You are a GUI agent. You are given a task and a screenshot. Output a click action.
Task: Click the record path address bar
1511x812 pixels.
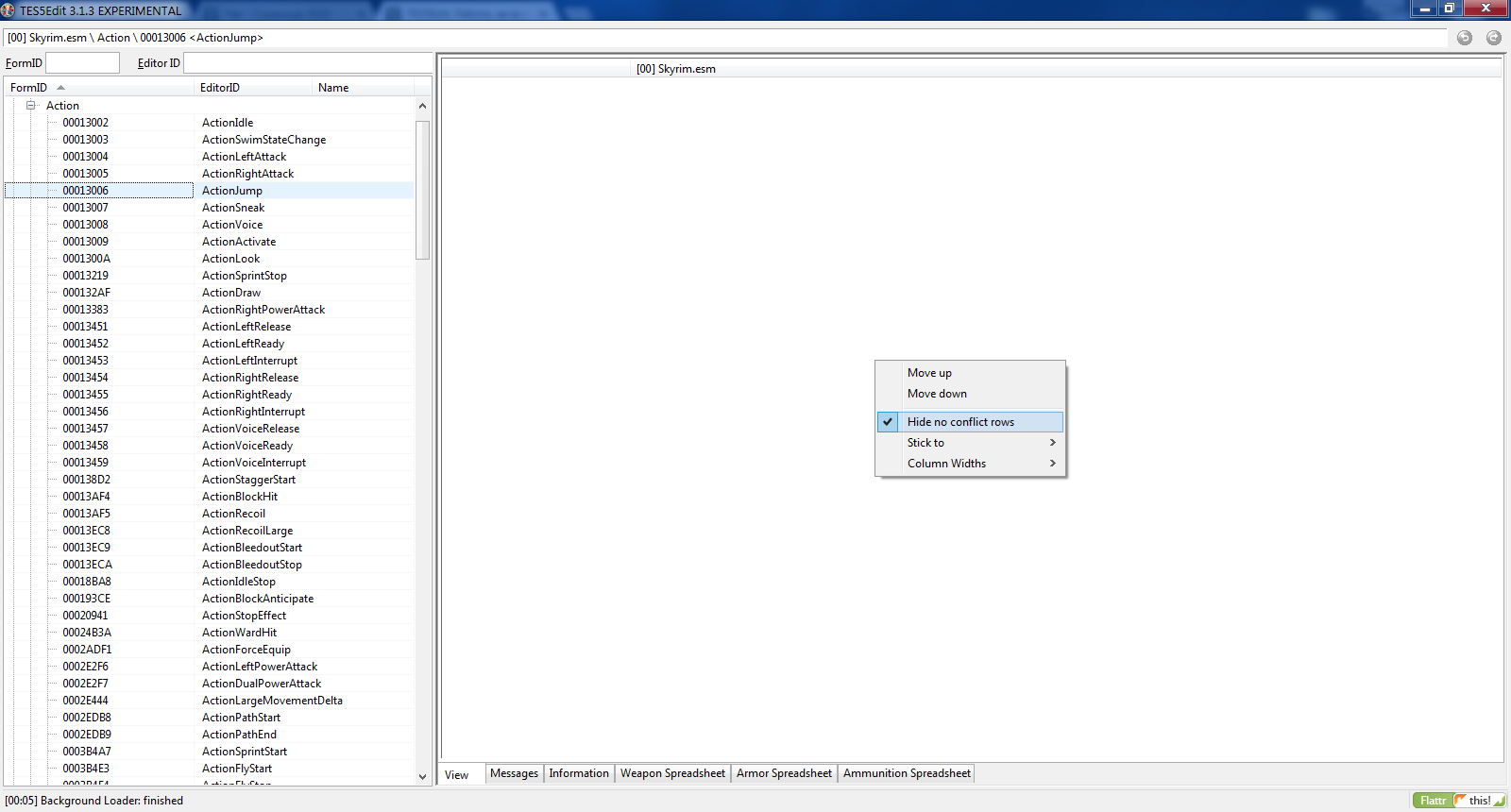[x=725, y=38]
